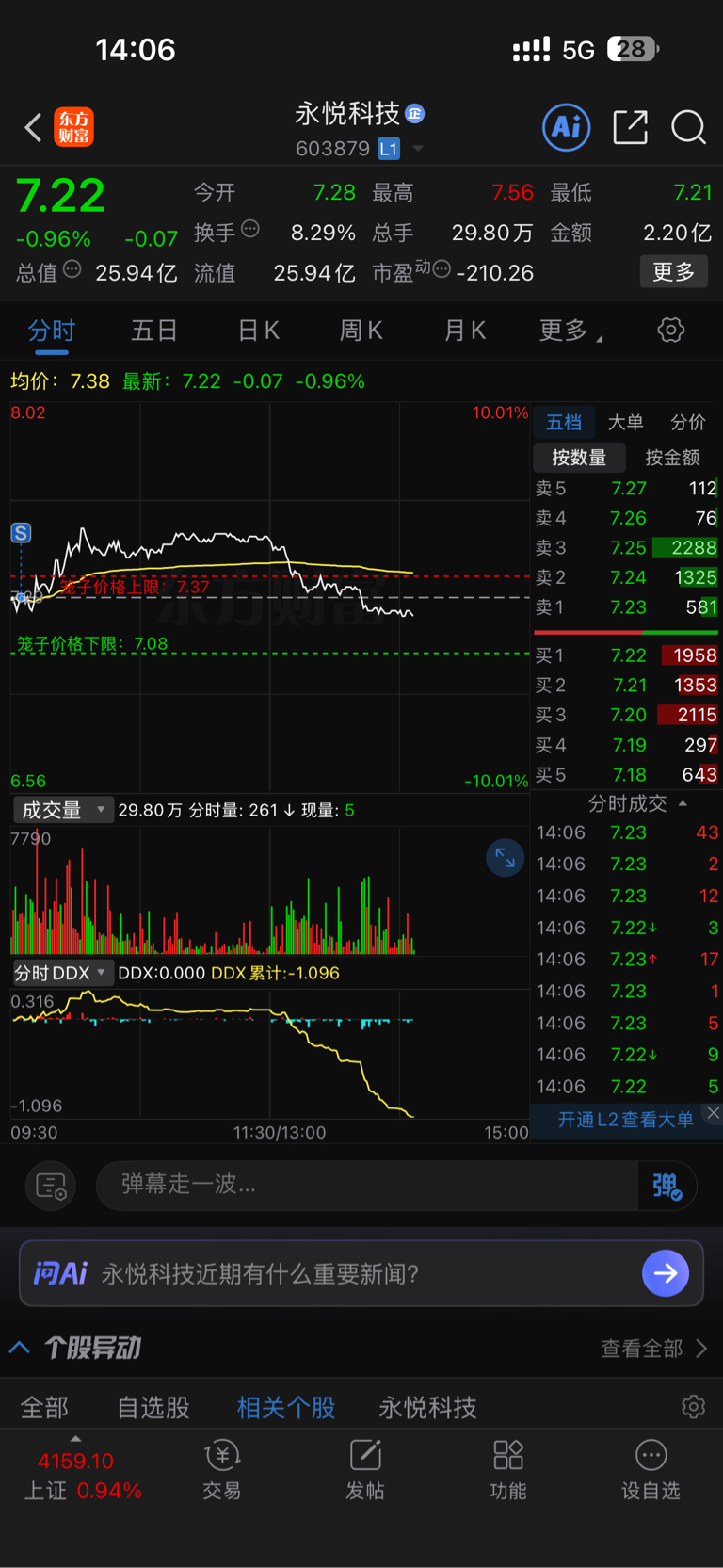Expand chart to fullscreen icon
Viewport: 723px width, 1568px height.
point(505,858)
